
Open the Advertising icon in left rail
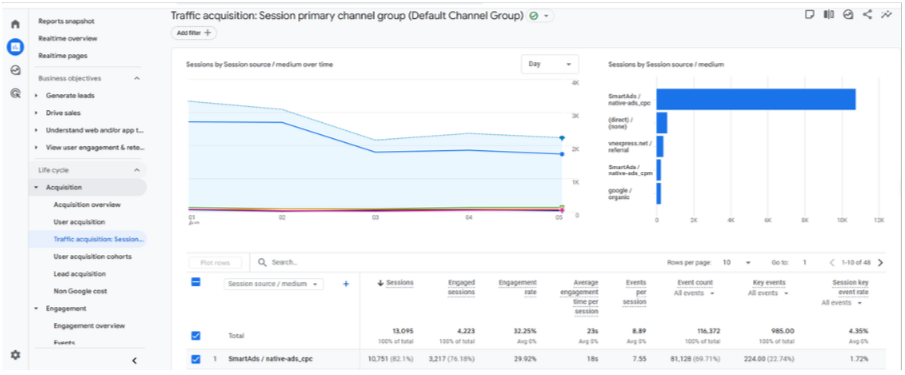click(x=16, y=92)
